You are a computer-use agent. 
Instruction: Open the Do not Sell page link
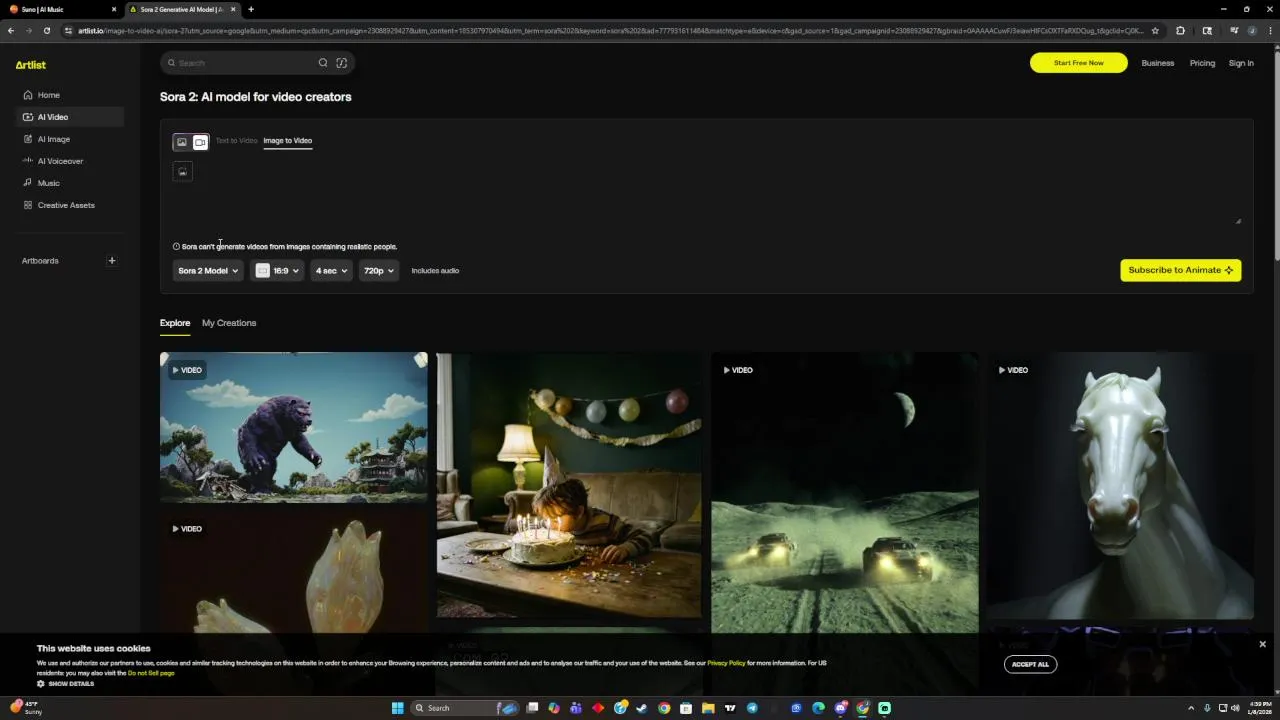(x=151, y=673)
